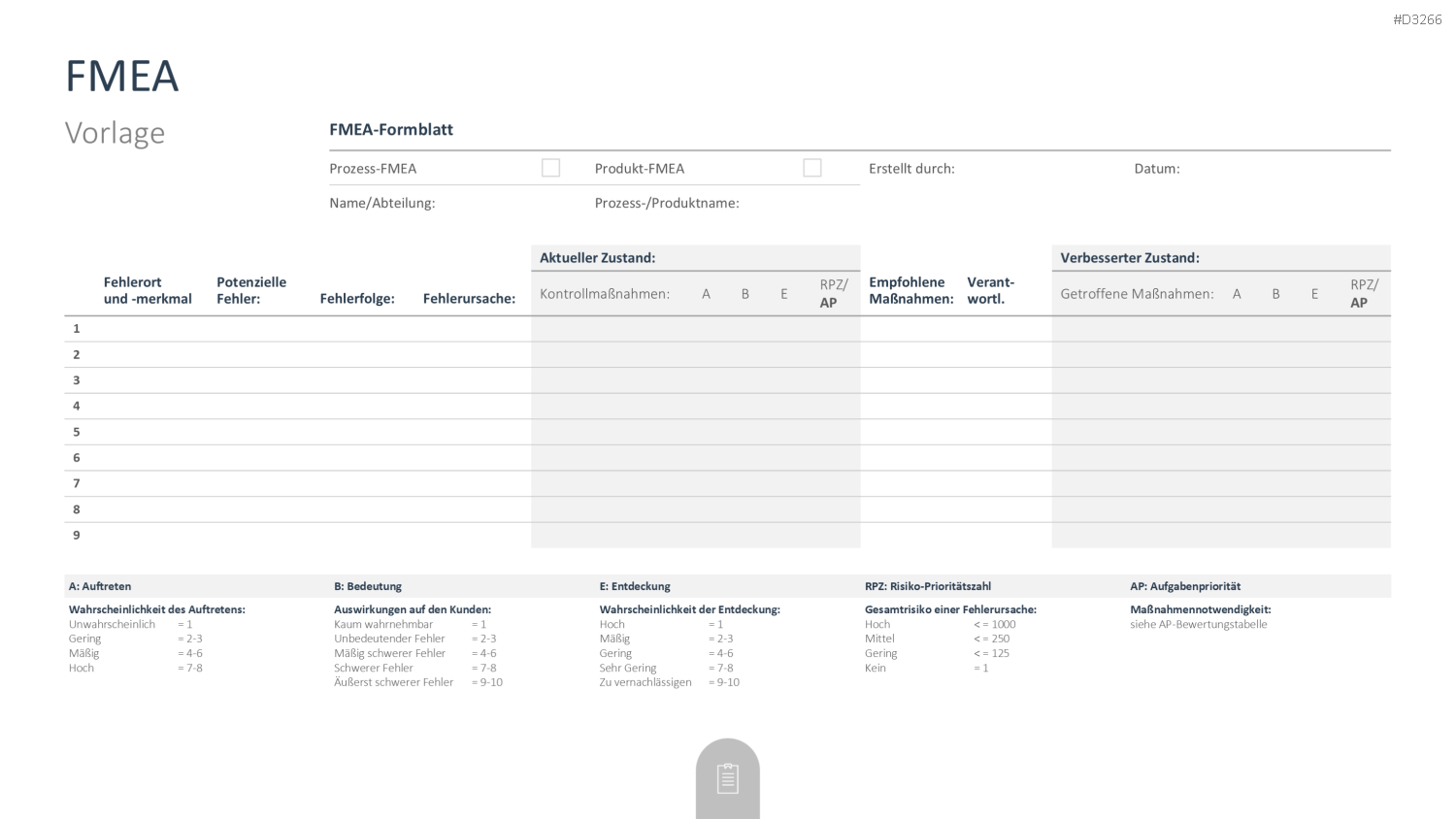Click the Erstellt durch field label

click(x=911, y=168)
